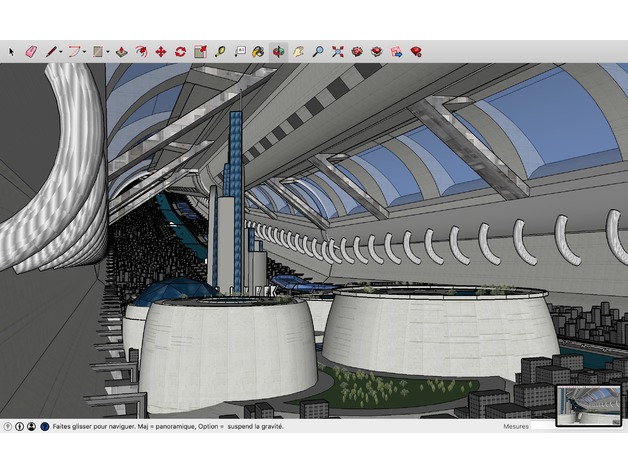Viewport: 628px width, 472px height.
Task: Activate the Rotate tool
Action: [x=180, y=51]
